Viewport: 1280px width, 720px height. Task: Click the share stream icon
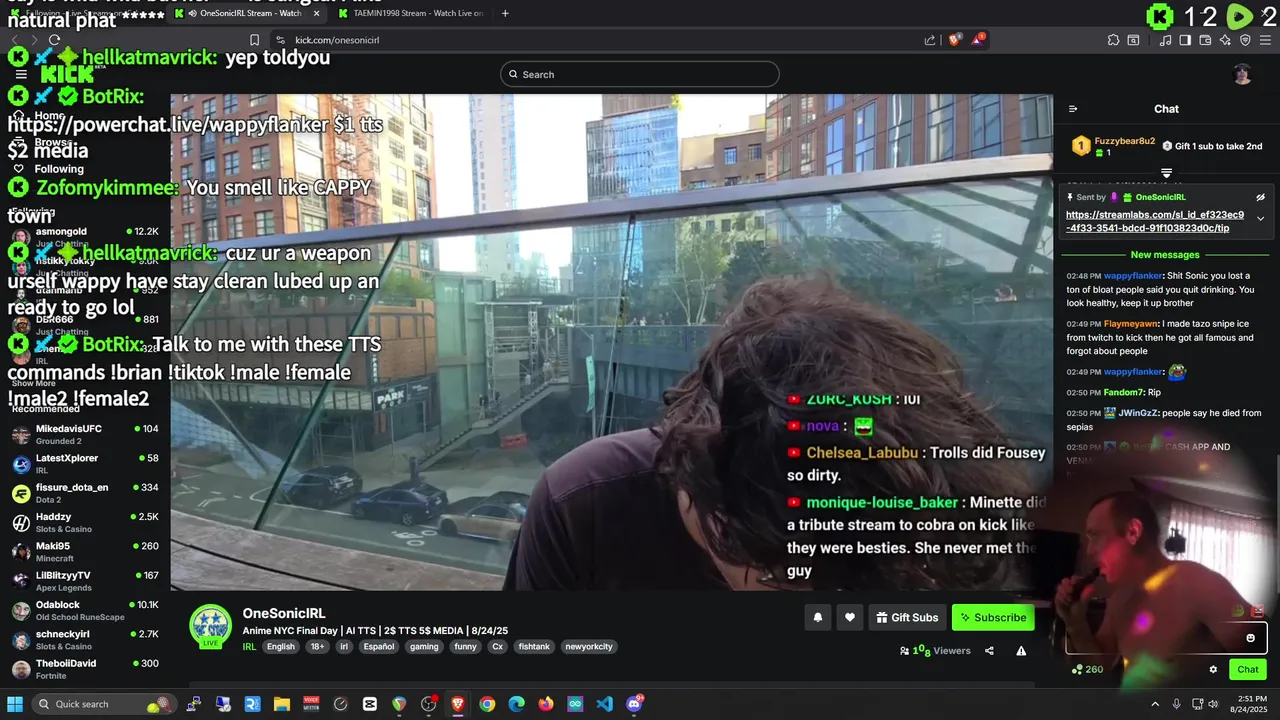click(989, 651)
